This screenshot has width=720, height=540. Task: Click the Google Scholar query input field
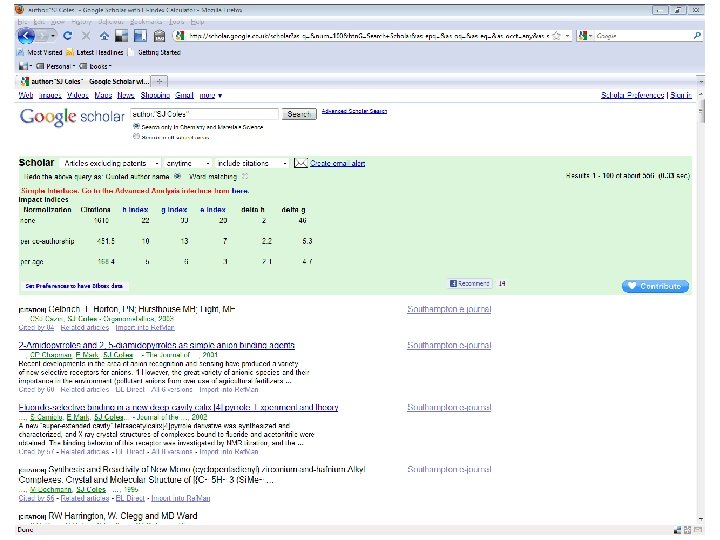click(x=204, y=114)
